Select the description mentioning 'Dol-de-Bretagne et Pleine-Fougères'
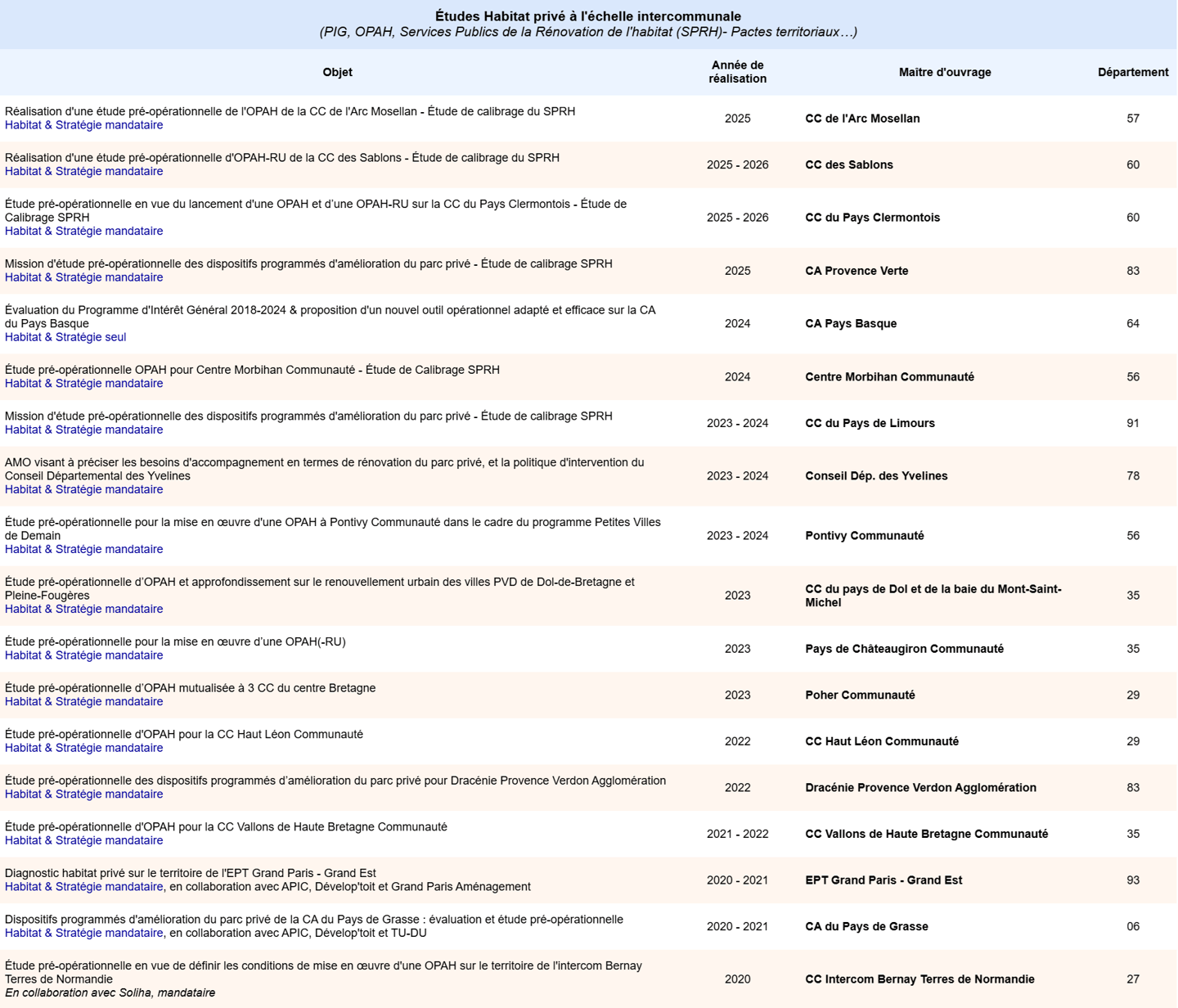This screenshot has height=1008, width=1178. pyautogui.click(x=320, y=589)
